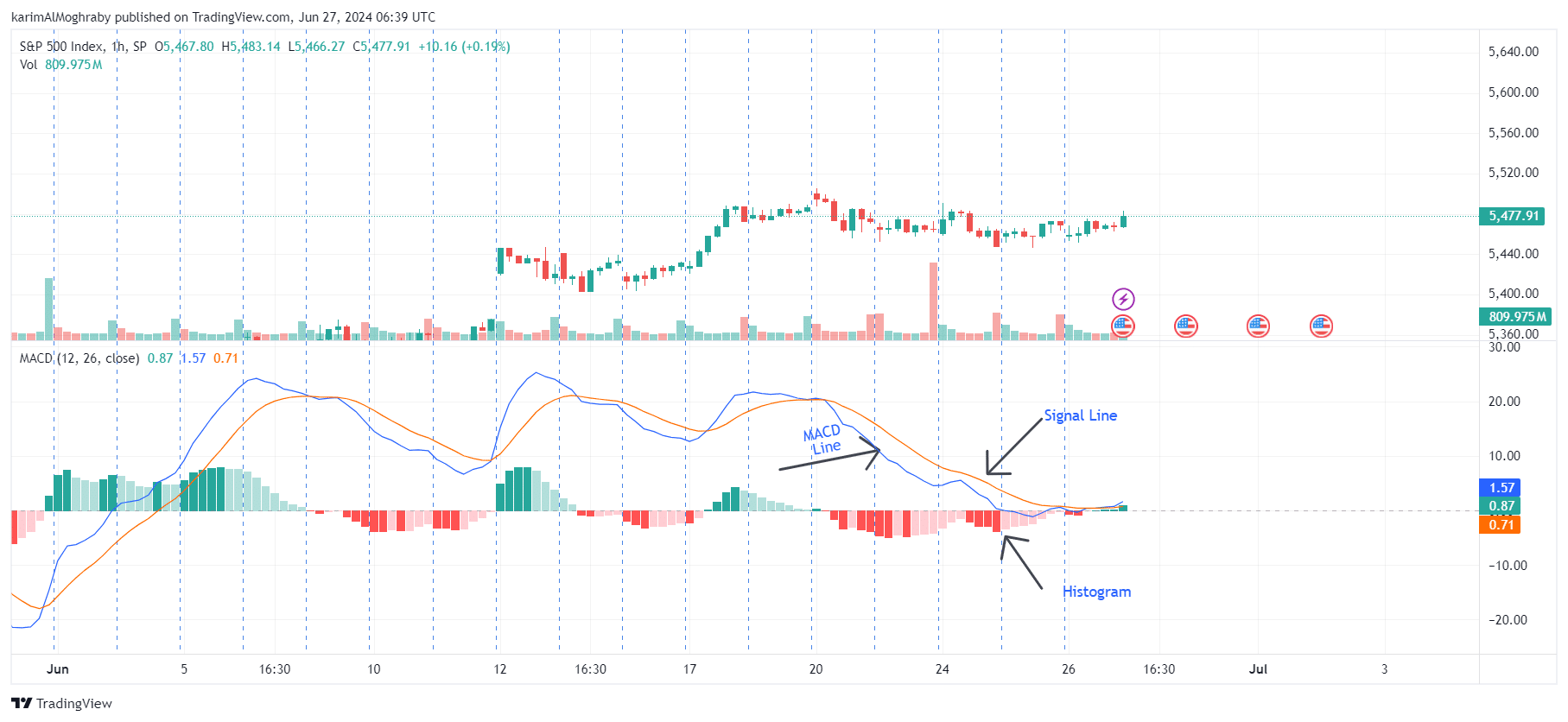The height and width of the screenshot is (722, 1568).
Task: Click the 10.00 MACD axis label
Action: click(1505, 456)
